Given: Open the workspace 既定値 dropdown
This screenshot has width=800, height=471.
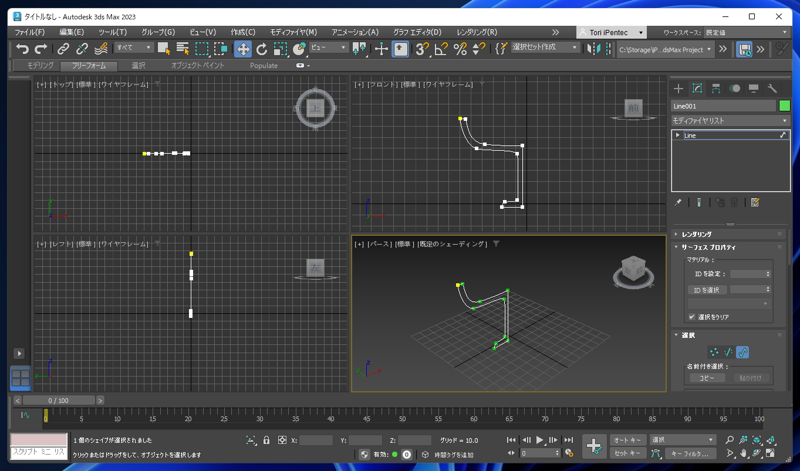Looking at the screenshot, I should (x=746, y=32).
